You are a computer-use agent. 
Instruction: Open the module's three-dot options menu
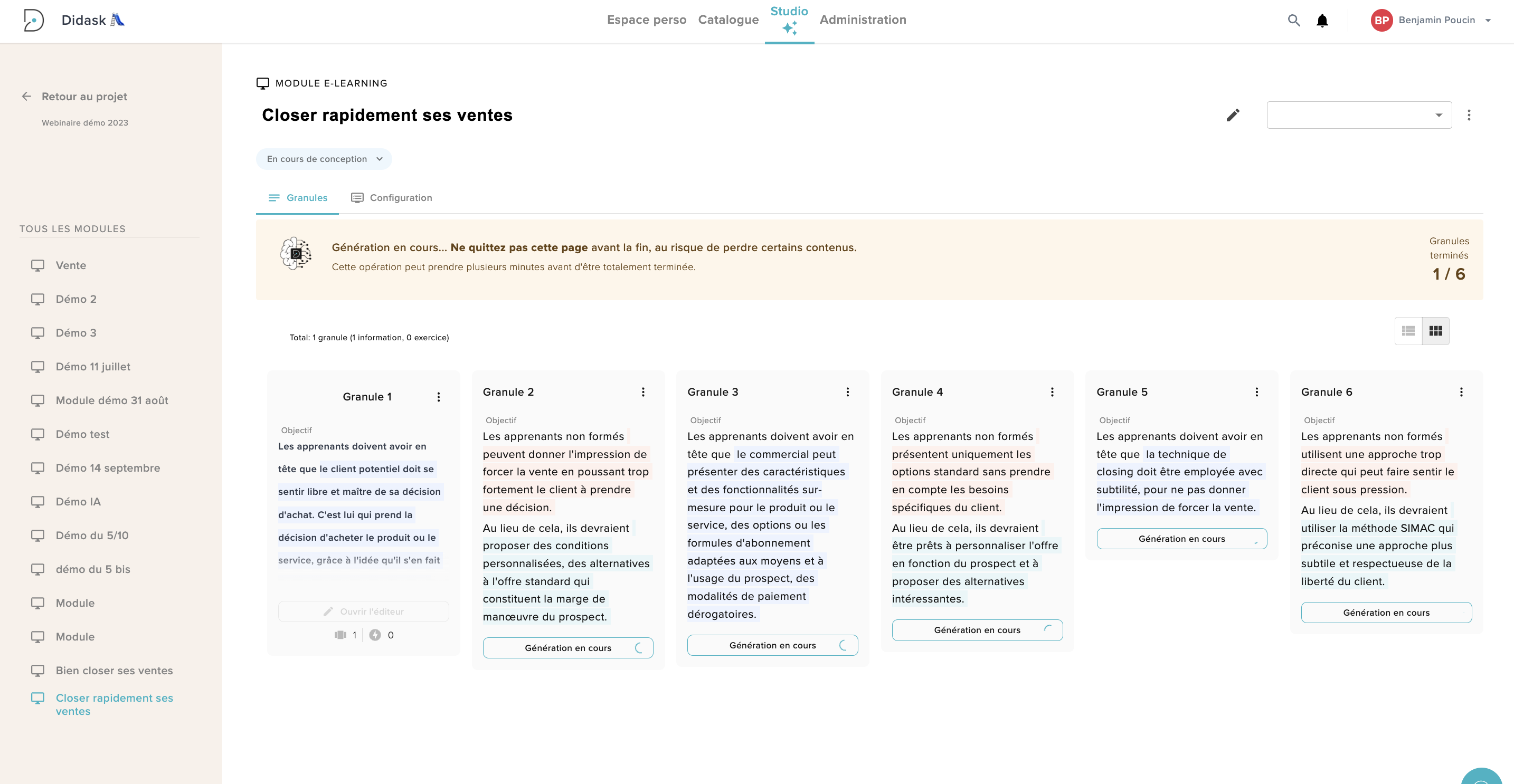(x=1468, y=115)
